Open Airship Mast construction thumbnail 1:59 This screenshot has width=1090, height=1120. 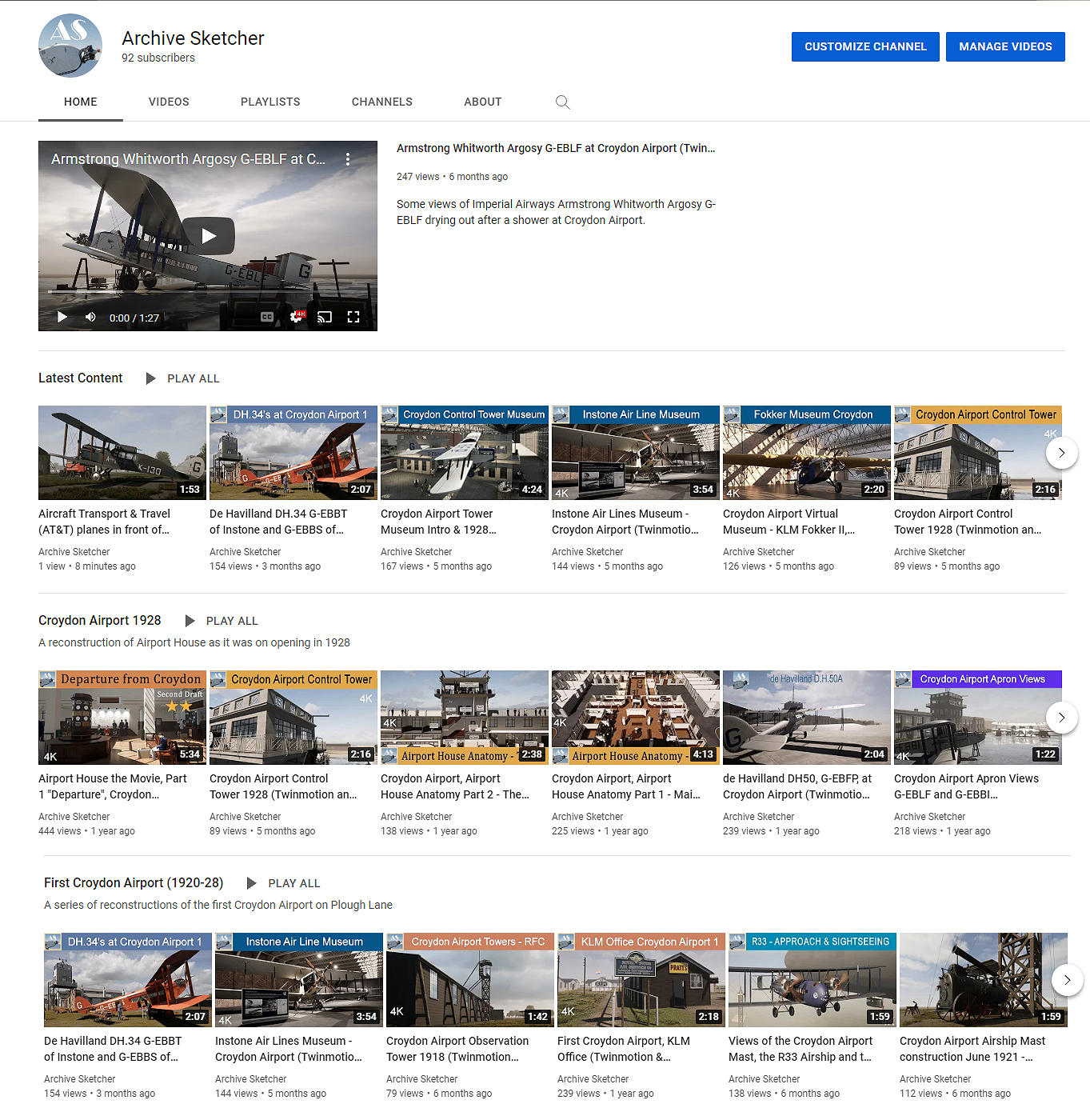984,980
